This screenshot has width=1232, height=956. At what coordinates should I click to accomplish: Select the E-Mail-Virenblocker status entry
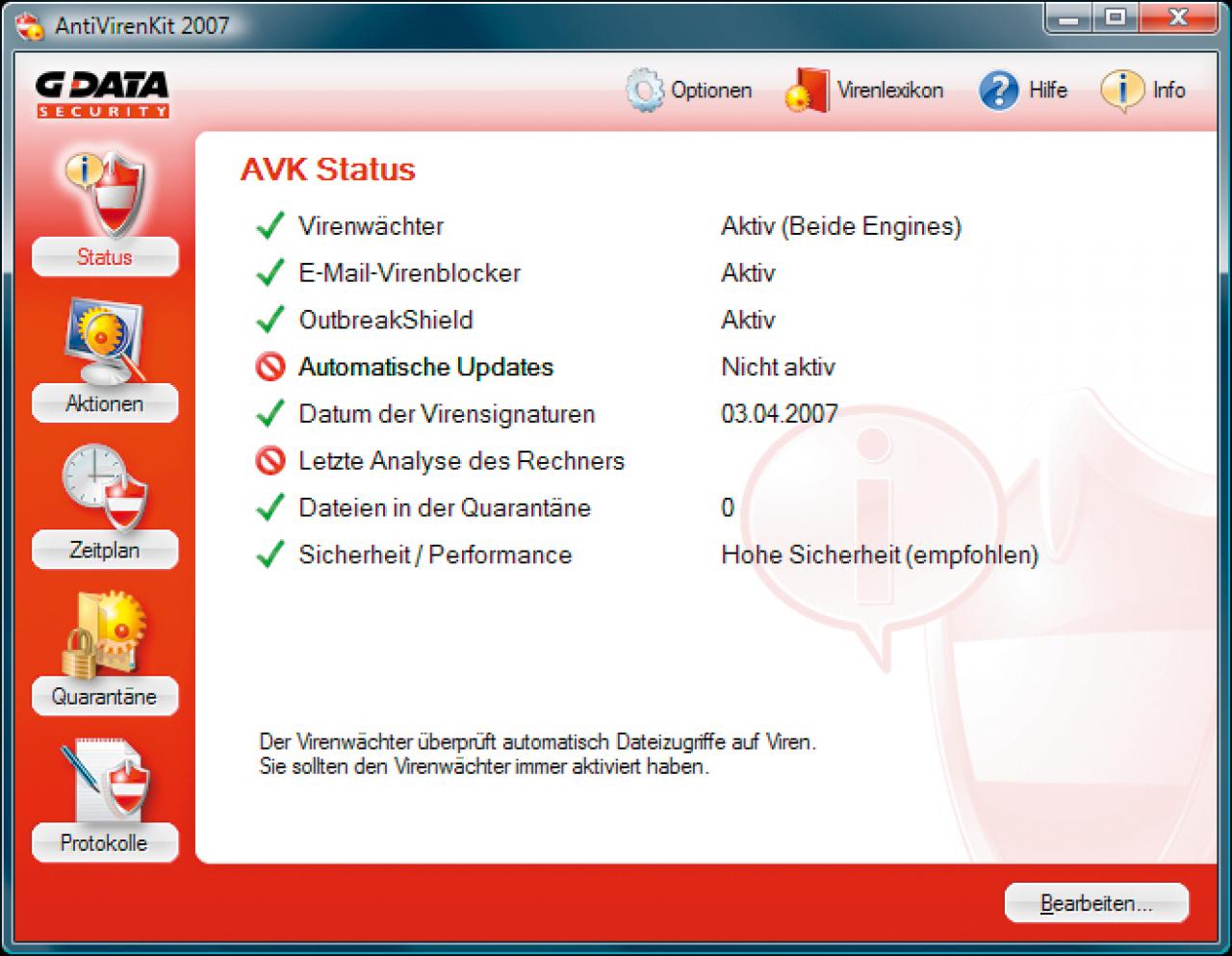410,273
